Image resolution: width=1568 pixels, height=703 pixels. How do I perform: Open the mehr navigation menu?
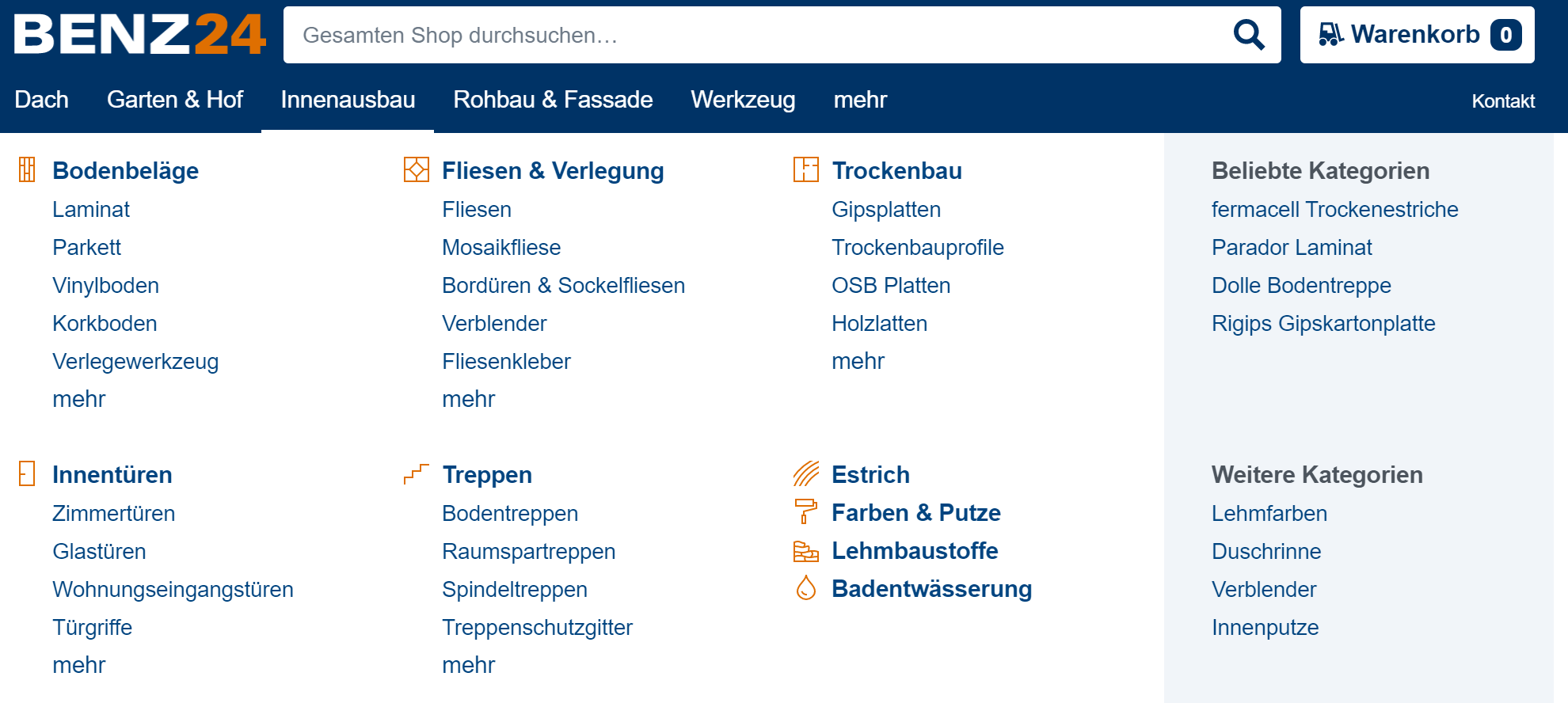pyautogui.click(x=860, y=100)
